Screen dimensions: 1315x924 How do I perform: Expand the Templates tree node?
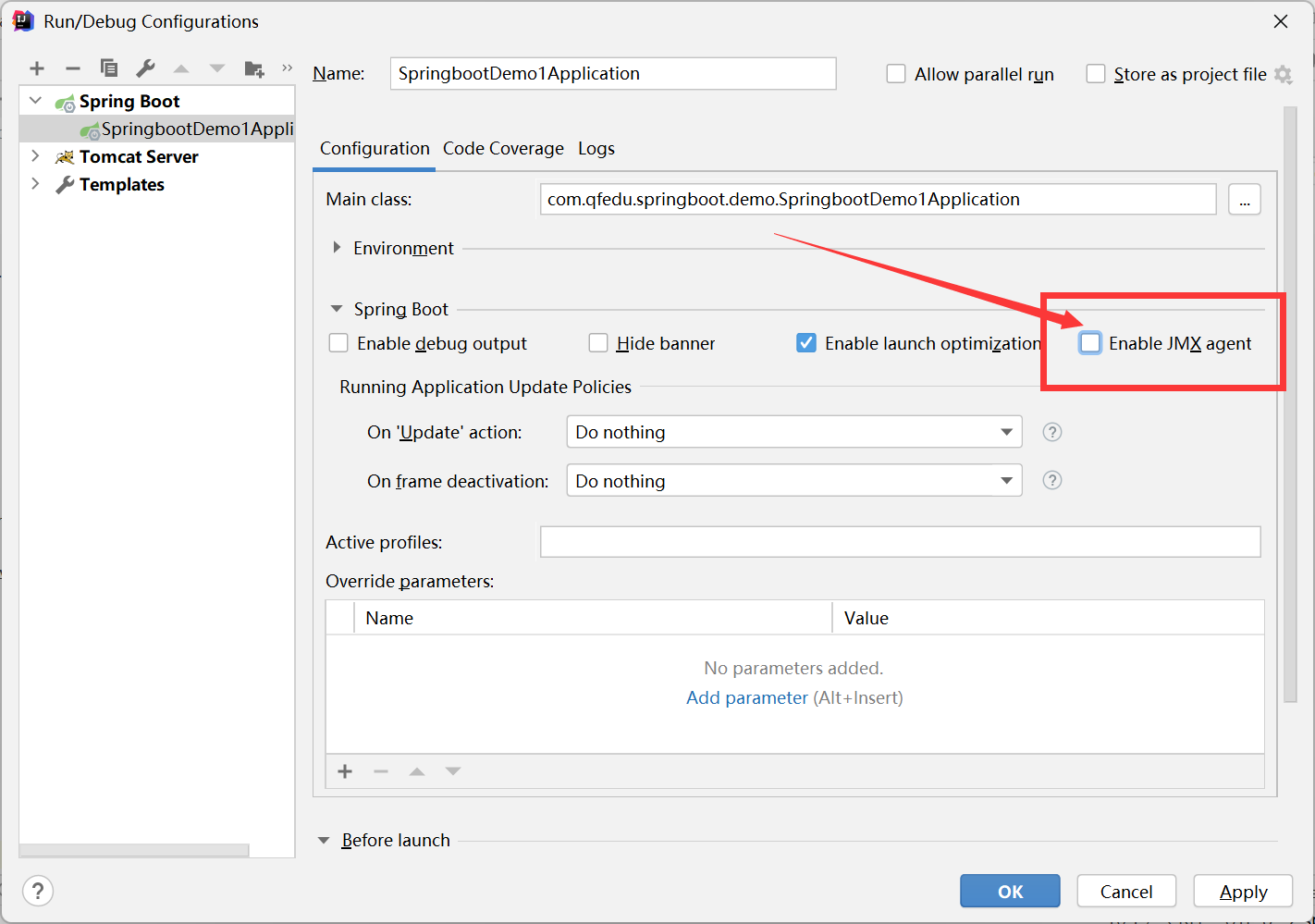tap(36, 184)
